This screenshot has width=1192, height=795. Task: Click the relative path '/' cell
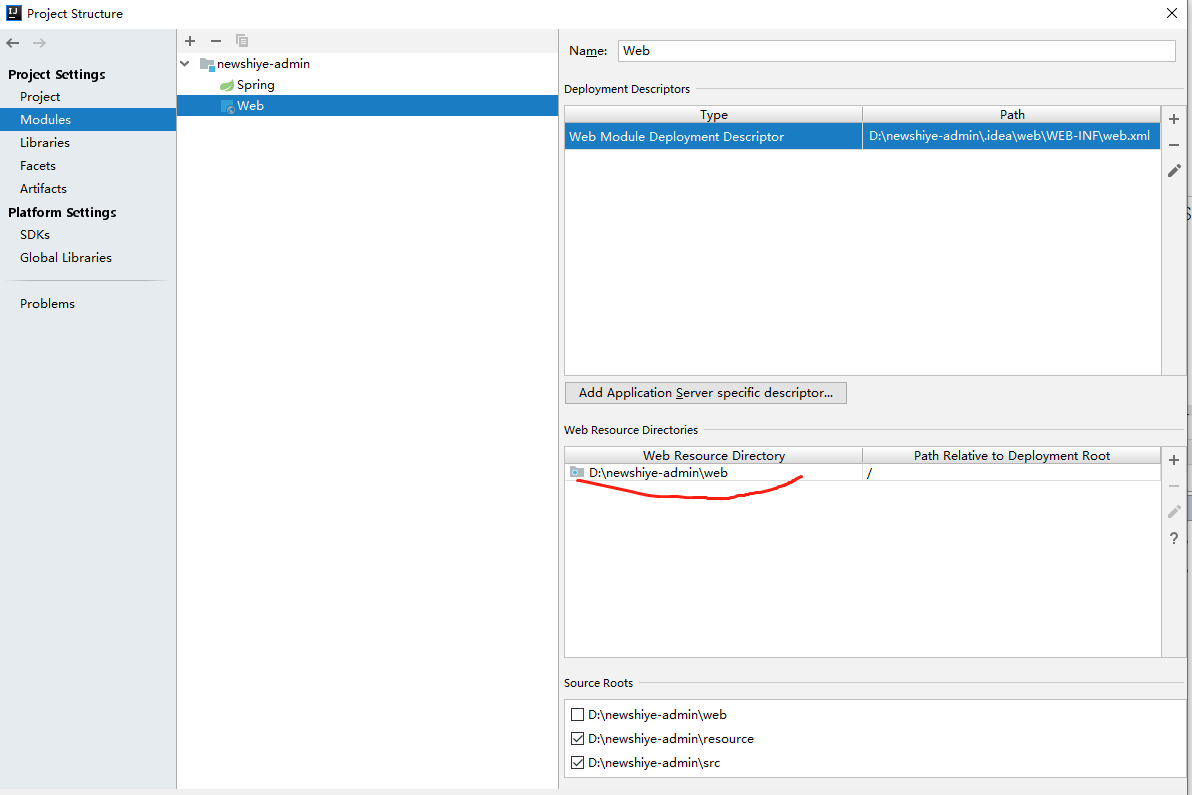click(1011, 473)
